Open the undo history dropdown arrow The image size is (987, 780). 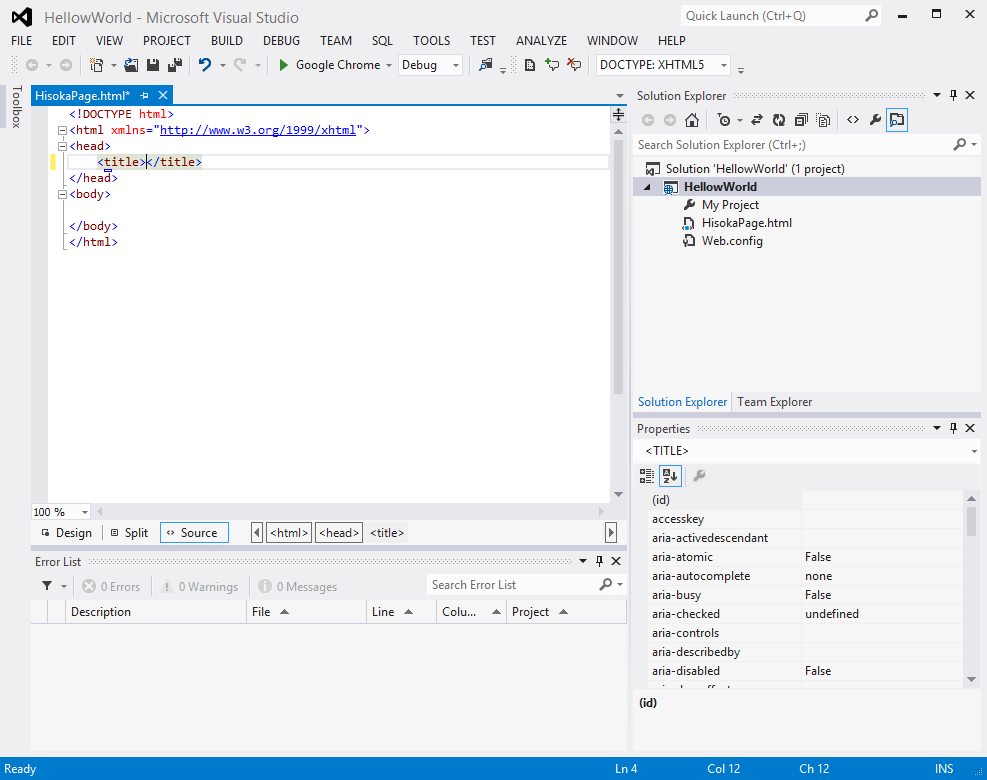point(223,65)
